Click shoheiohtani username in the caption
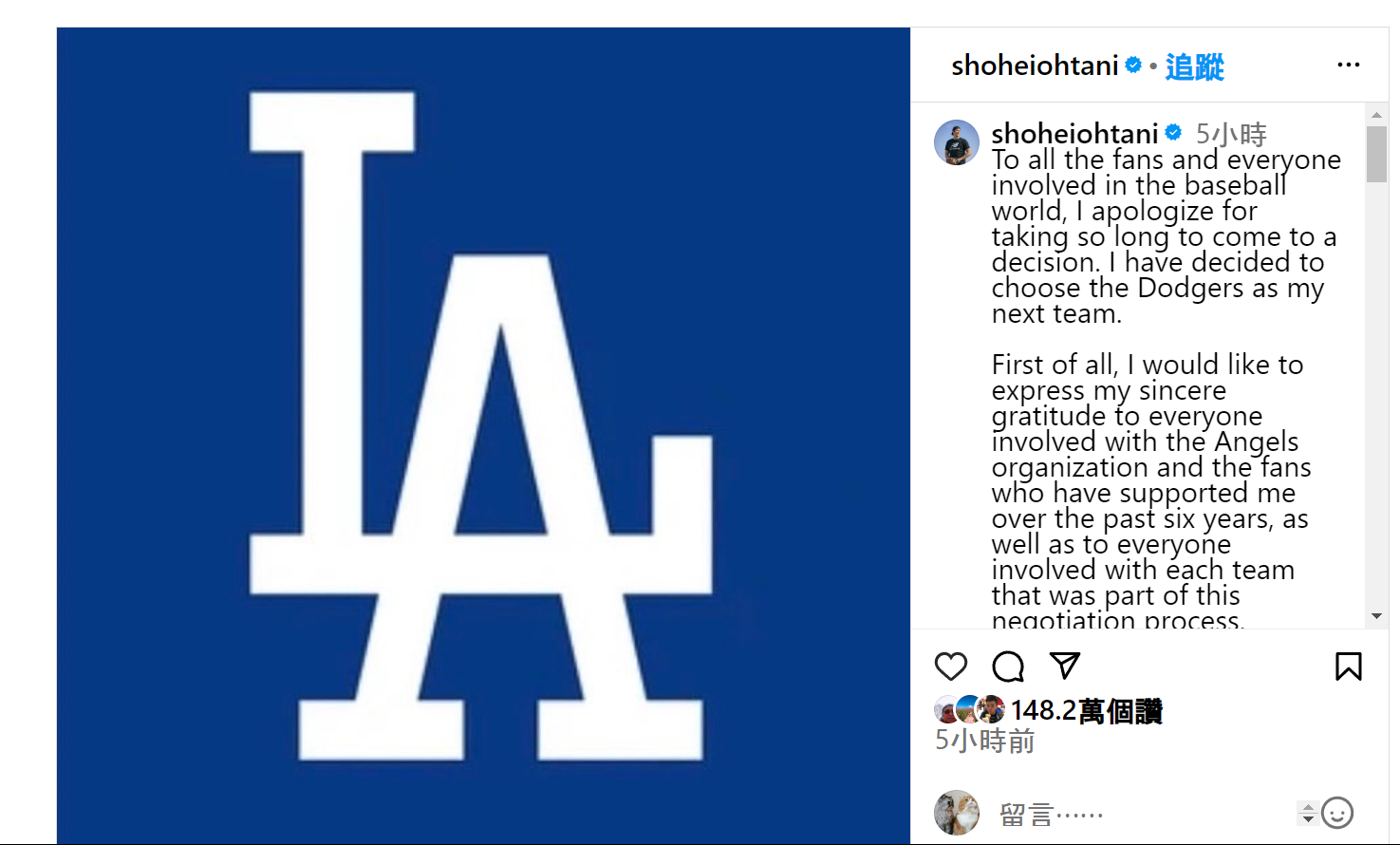The image size is (1400, 845). coord(1074,133)
